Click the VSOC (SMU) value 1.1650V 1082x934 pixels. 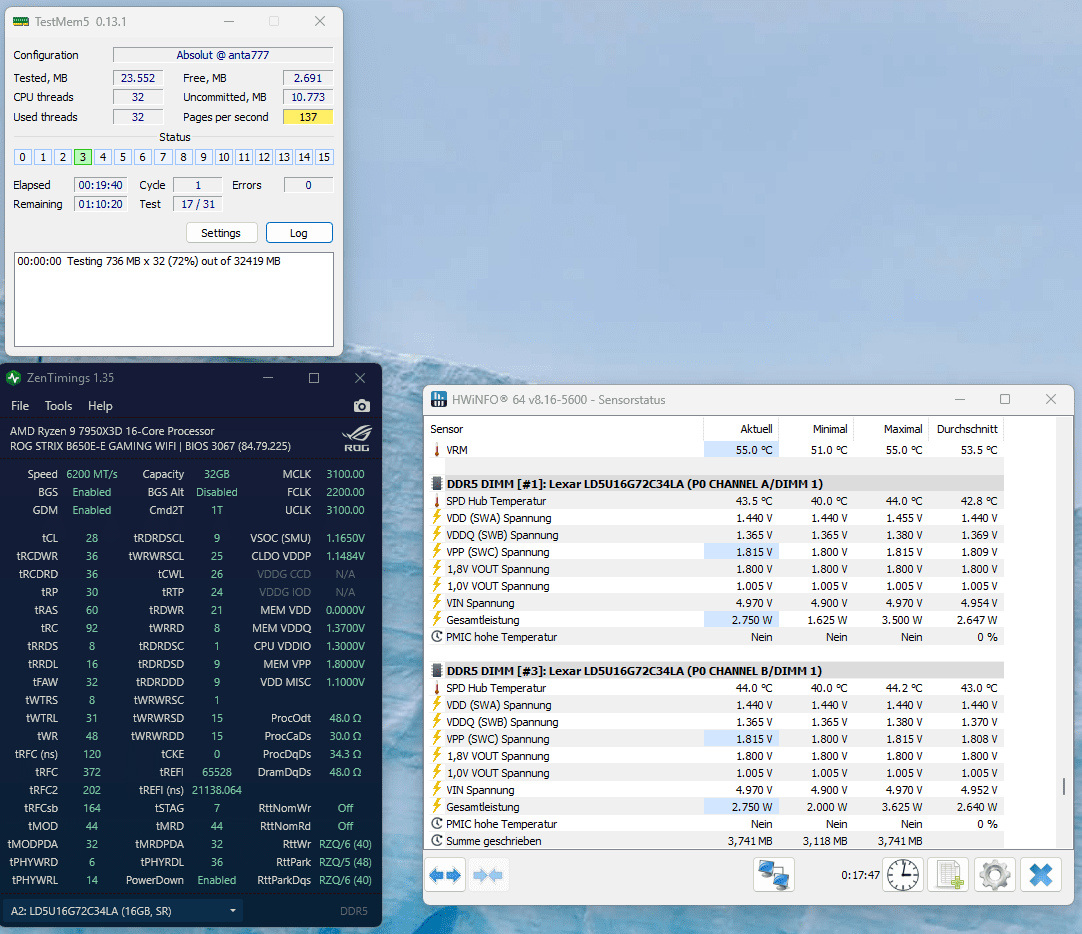point(345,538)
